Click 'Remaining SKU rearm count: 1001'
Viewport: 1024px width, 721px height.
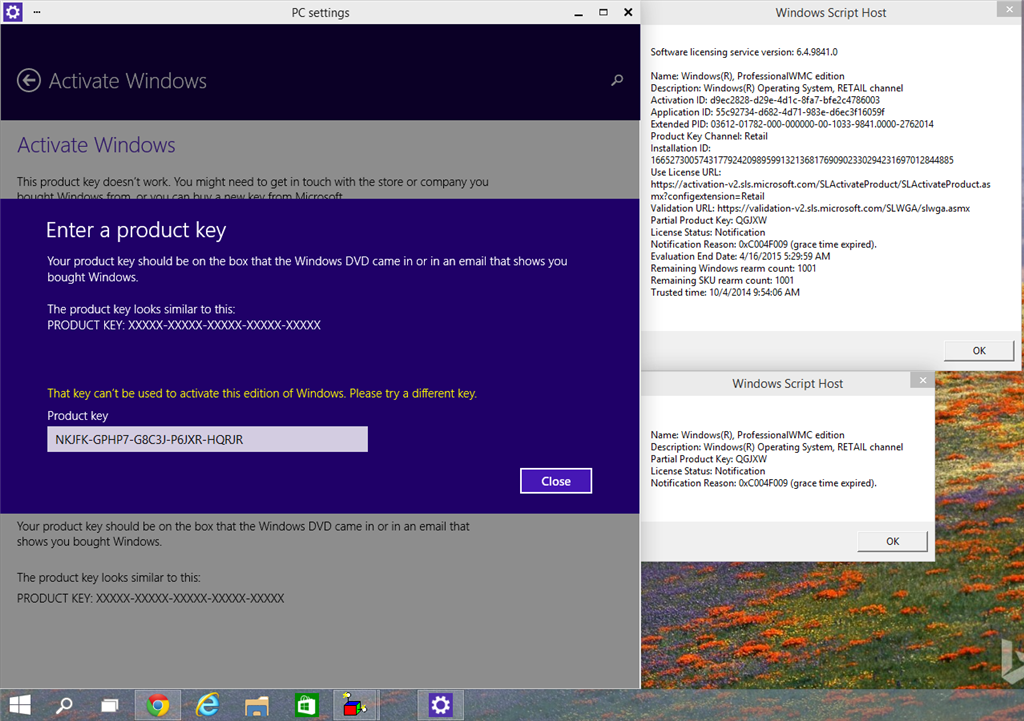point(722,280)
